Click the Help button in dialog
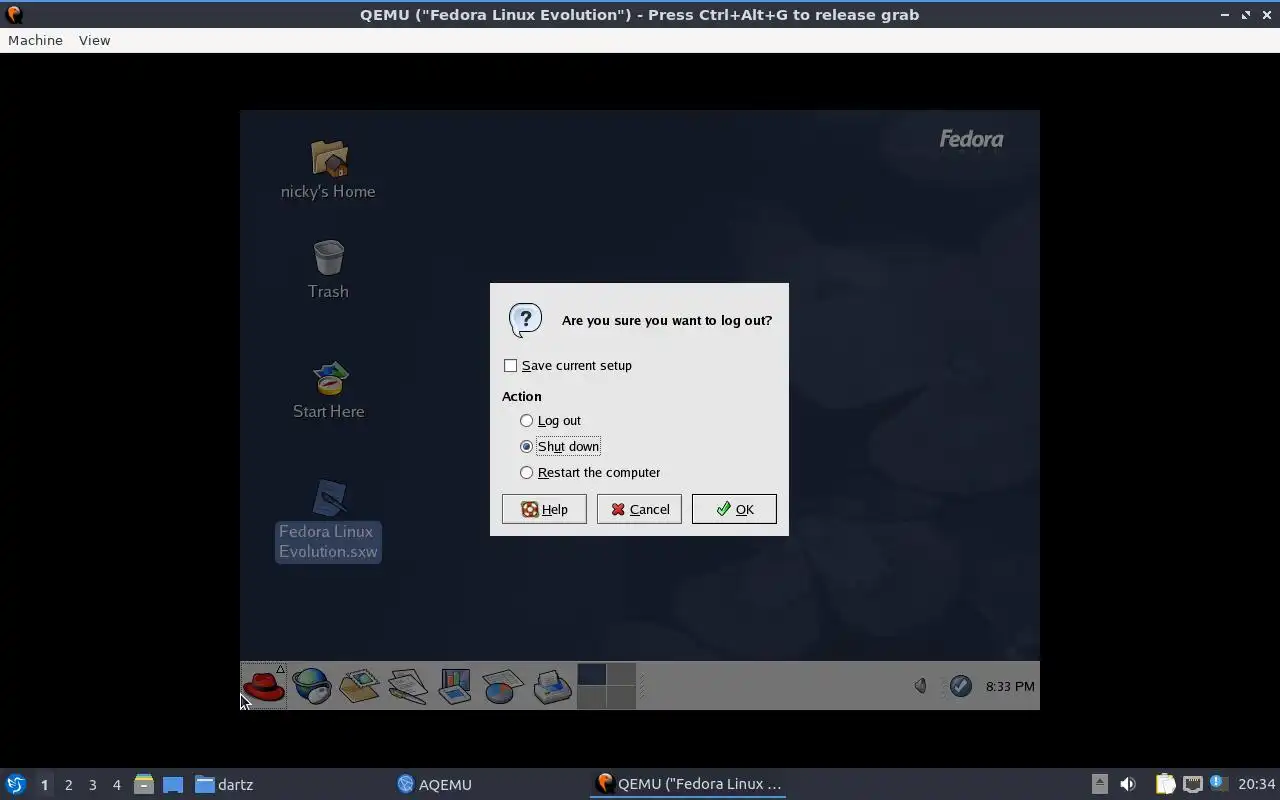The height and width of the screenshot is (800, 1280). pos(544,509)
